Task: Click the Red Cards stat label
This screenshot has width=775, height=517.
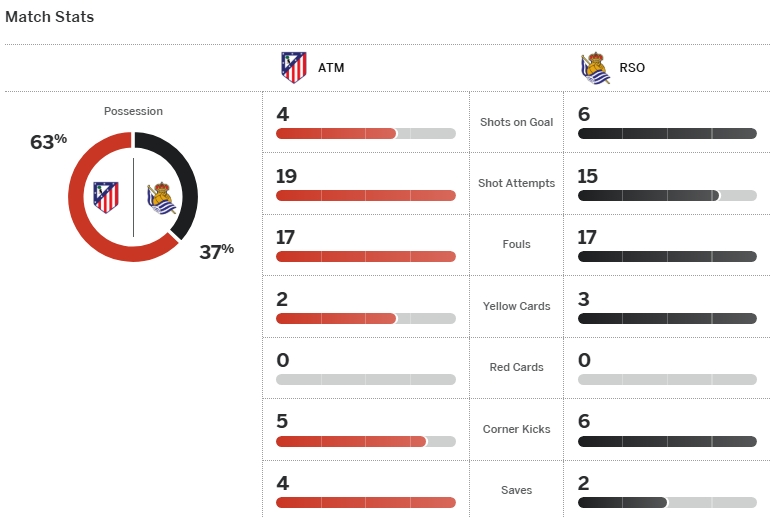Action: 516,367
